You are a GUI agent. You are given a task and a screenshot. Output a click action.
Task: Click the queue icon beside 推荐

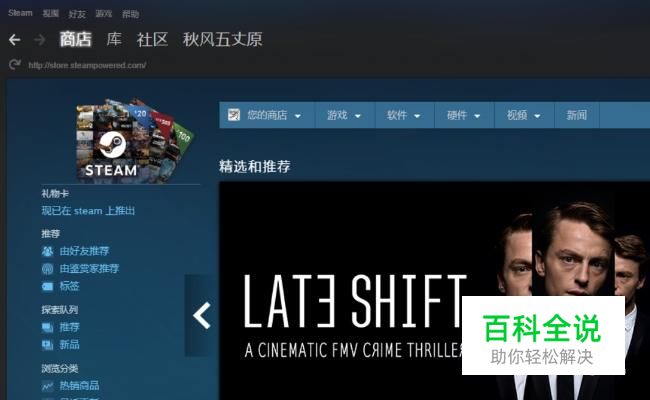(47, 327)
